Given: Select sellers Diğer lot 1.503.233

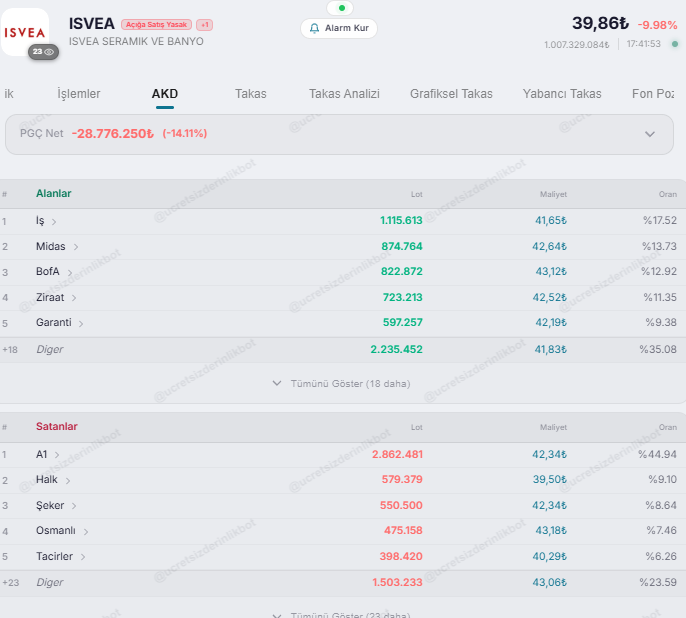Looking at the screenshot, I should coord(397,583).
